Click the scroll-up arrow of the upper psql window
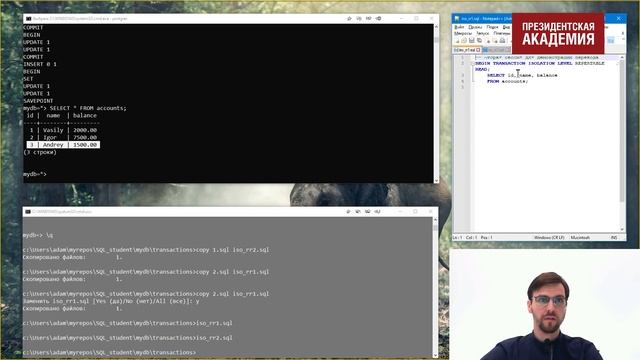Screen dimensions: 640x360 [436, 27]
